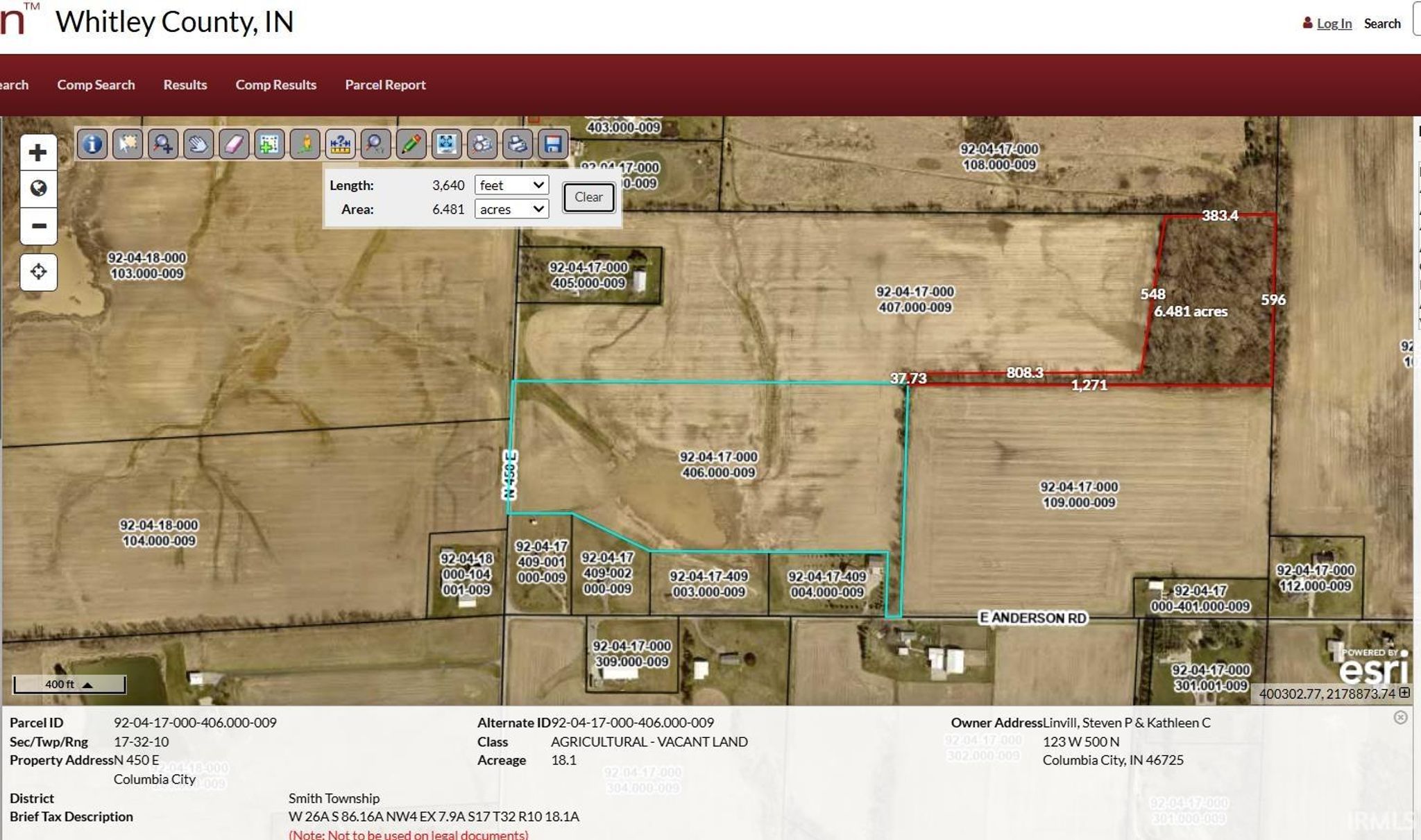Close the parcel info panel
The image size is (1421, 840).
(1400, 718)
